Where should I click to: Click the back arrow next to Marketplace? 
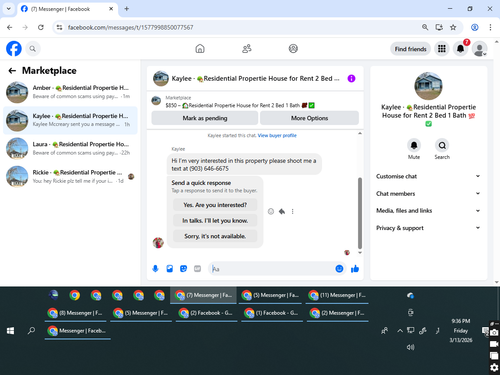(x=12, y=71)
